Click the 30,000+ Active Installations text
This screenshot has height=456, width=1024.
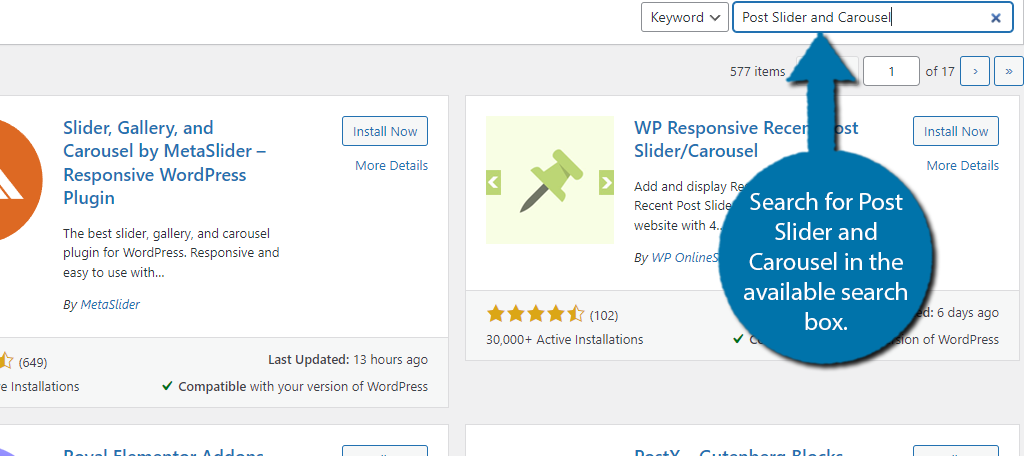click(564, 340)
